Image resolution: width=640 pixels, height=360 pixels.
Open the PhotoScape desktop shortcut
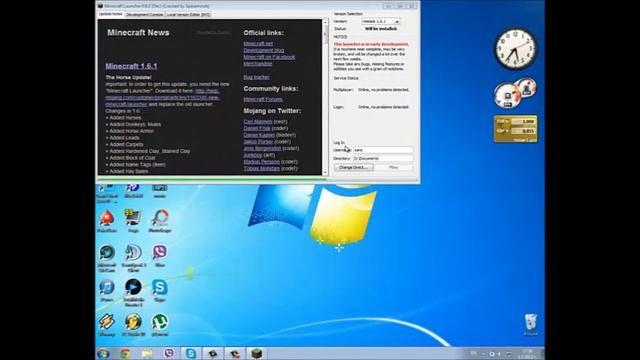pyautogui.click(x=160, y=218)
